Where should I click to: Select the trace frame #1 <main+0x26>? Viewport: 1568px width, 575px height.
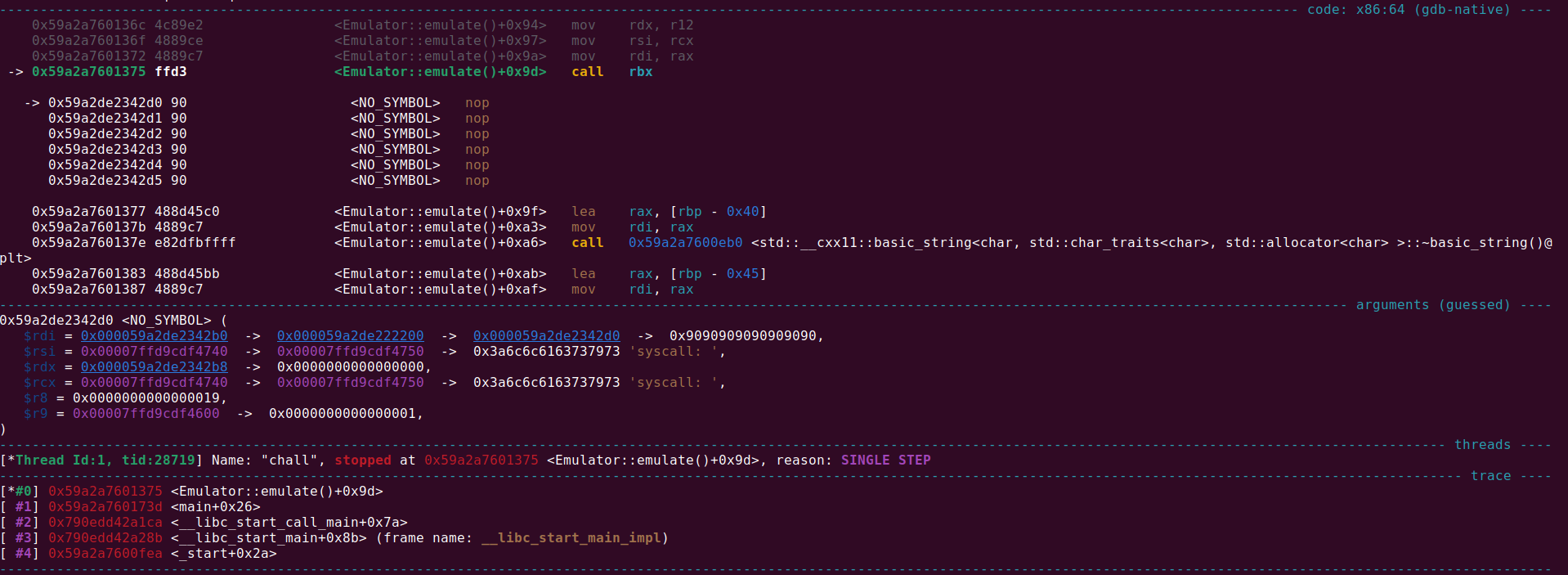tap(216, 507)
